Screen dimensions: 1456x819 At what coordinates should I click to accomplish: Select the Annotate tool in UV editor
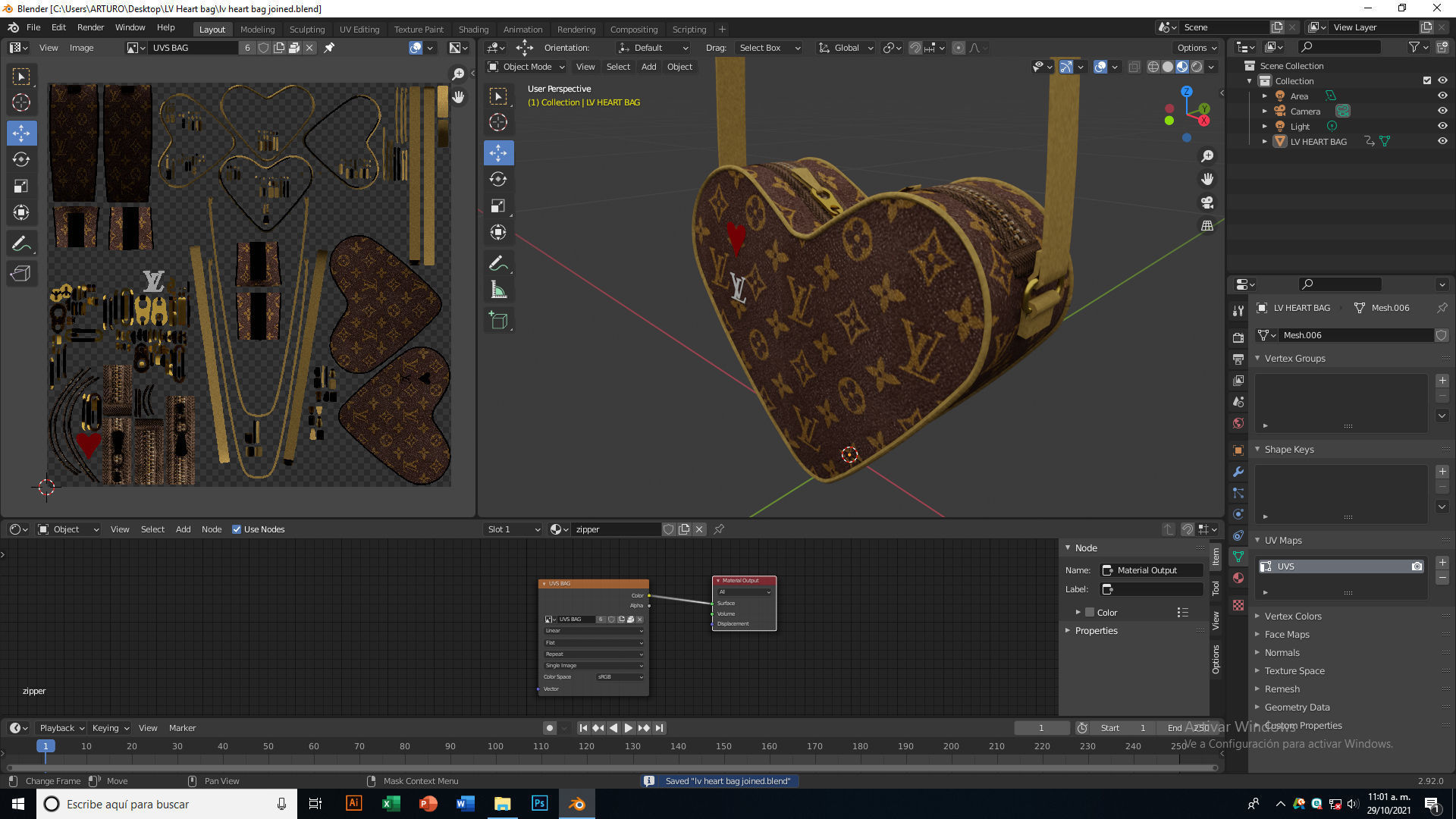(21, 244)
